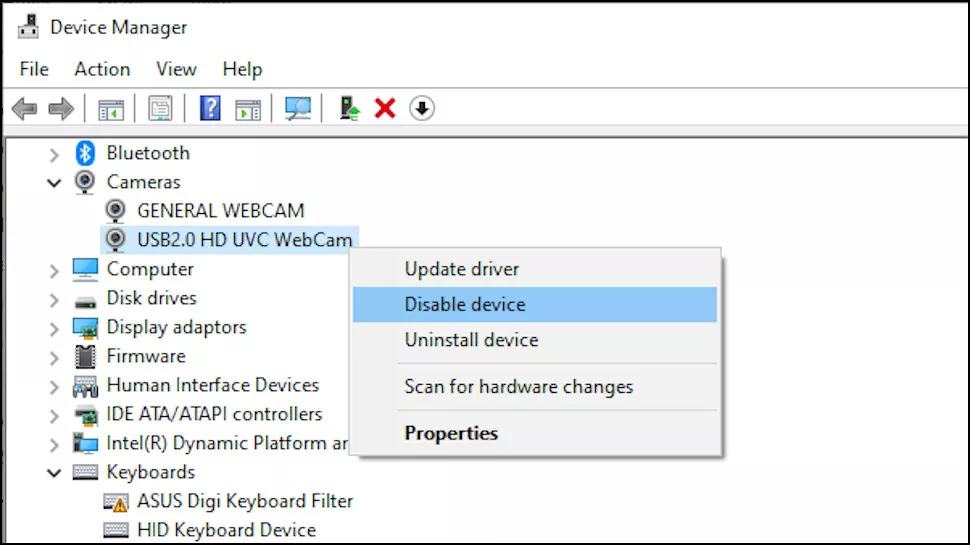
Task: Select the Computer tree label
Action: 150,269
